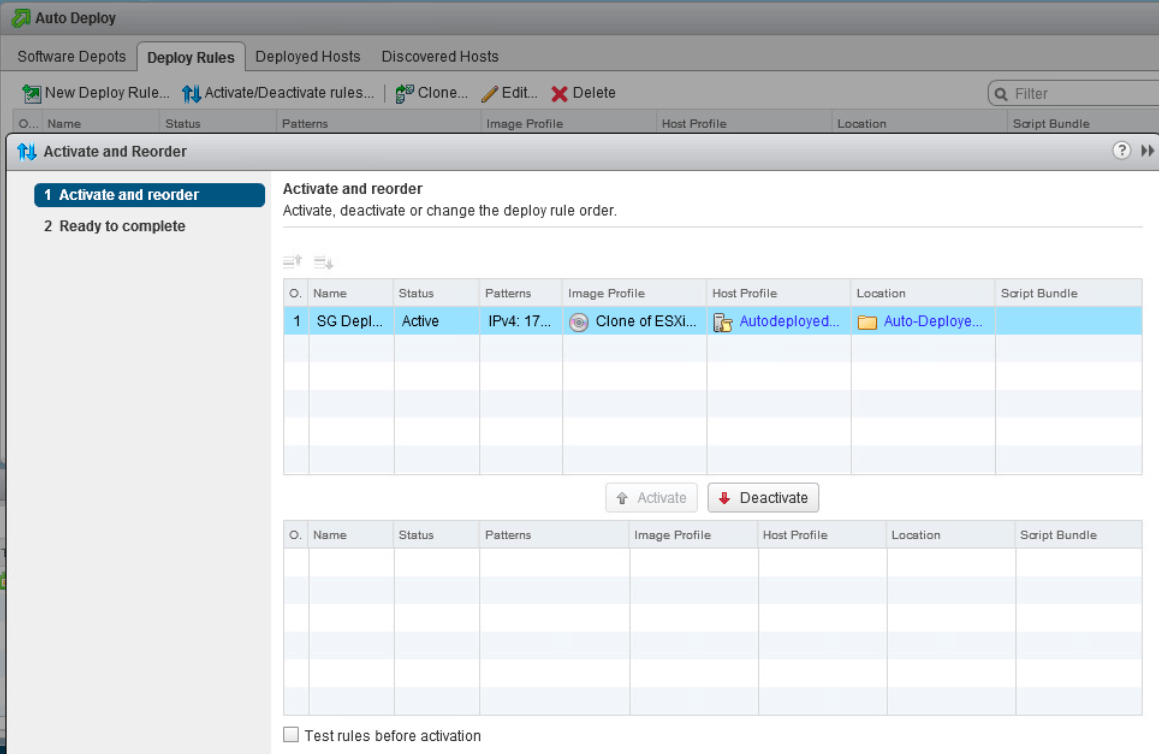Click the move rule down icon
This screenshot has width=1159, height=754.
324,262
